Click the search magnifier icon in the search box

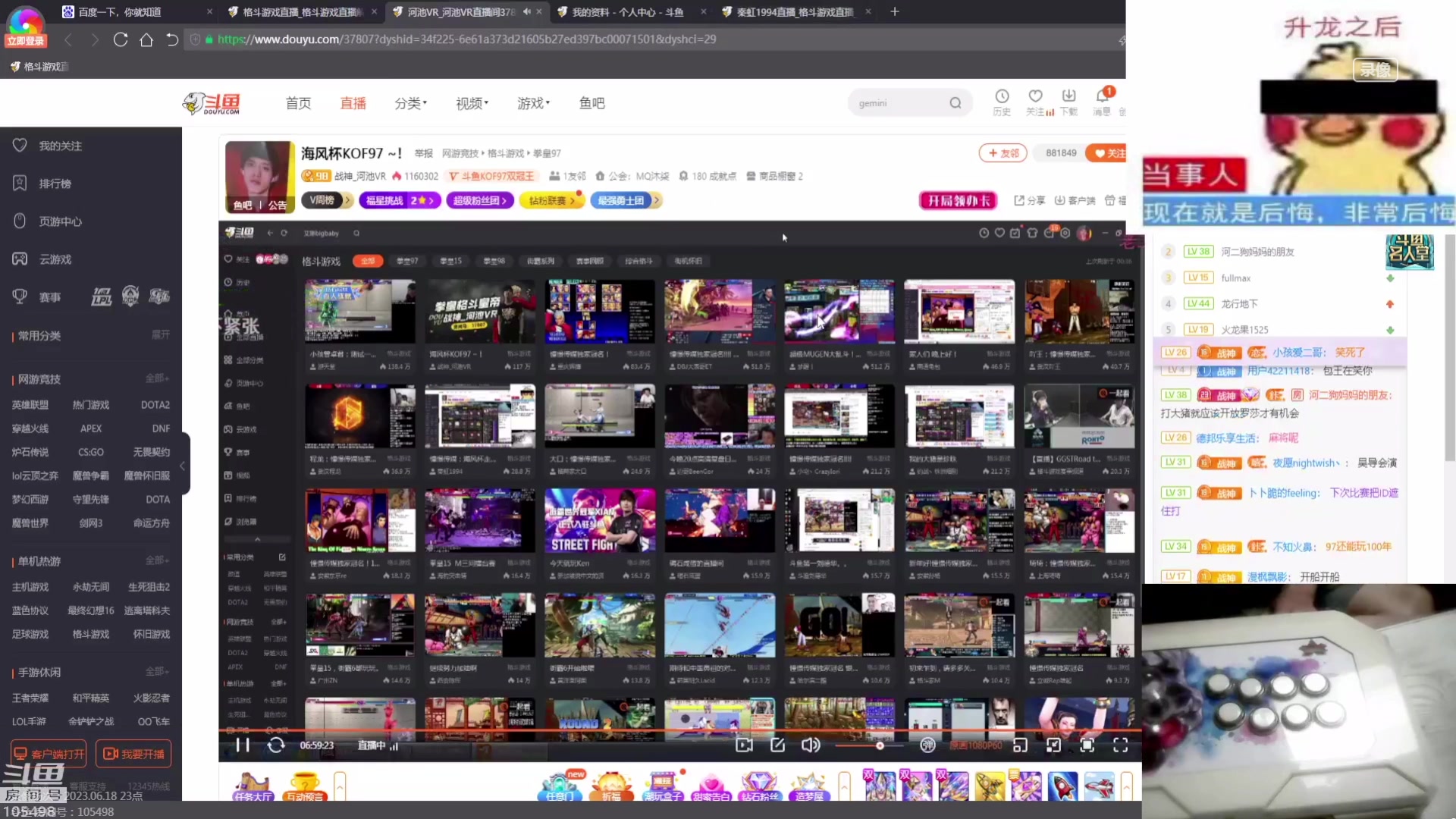tap(955, 103)
